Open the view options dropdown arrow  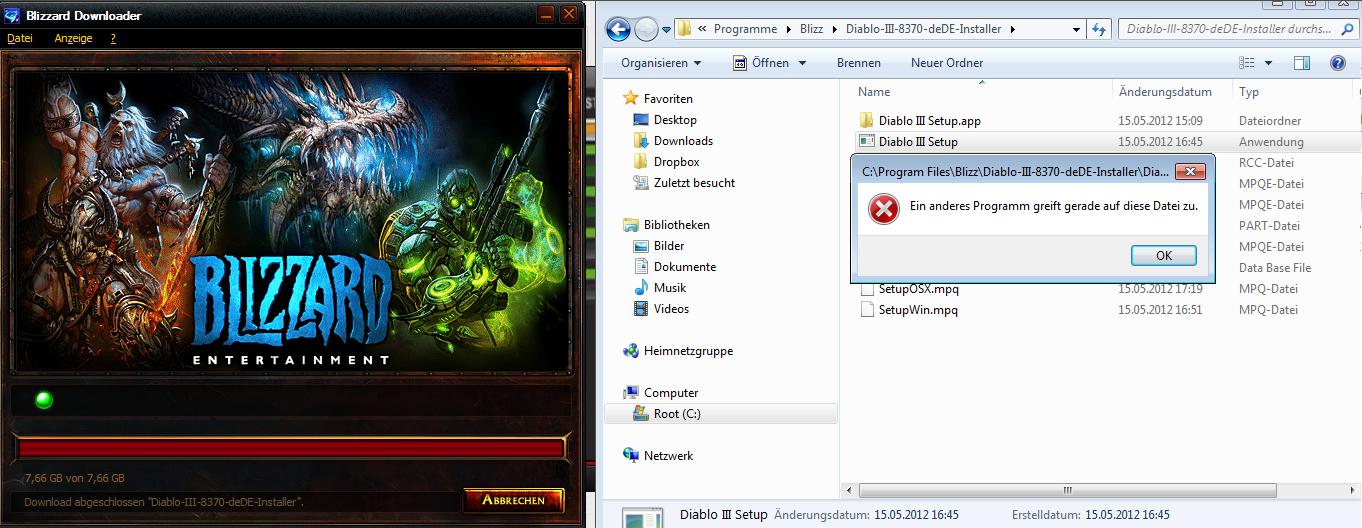[x=1268, y=63]
